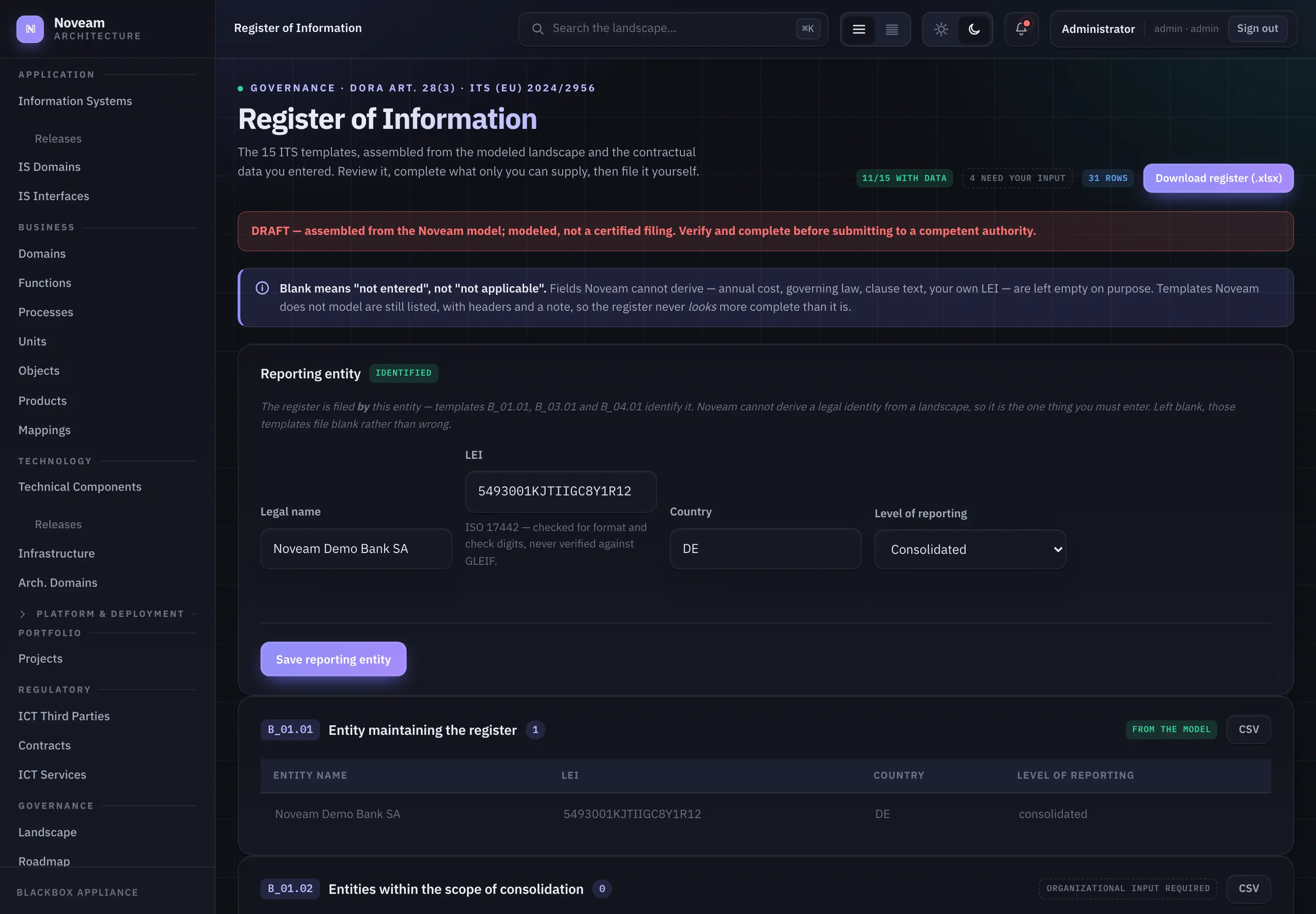Click the FROM THE MODEL badge

point(1171,729)
